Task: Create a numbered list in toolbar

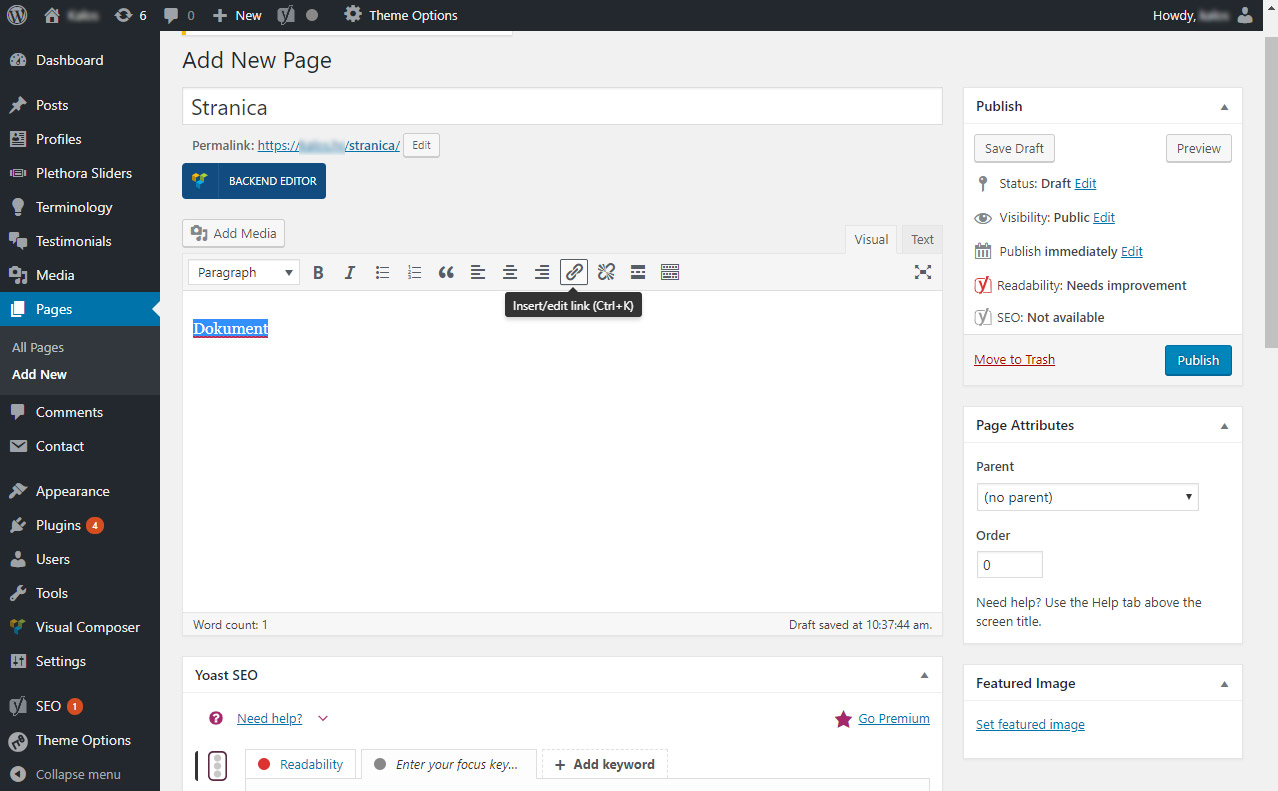Action: 414,272
